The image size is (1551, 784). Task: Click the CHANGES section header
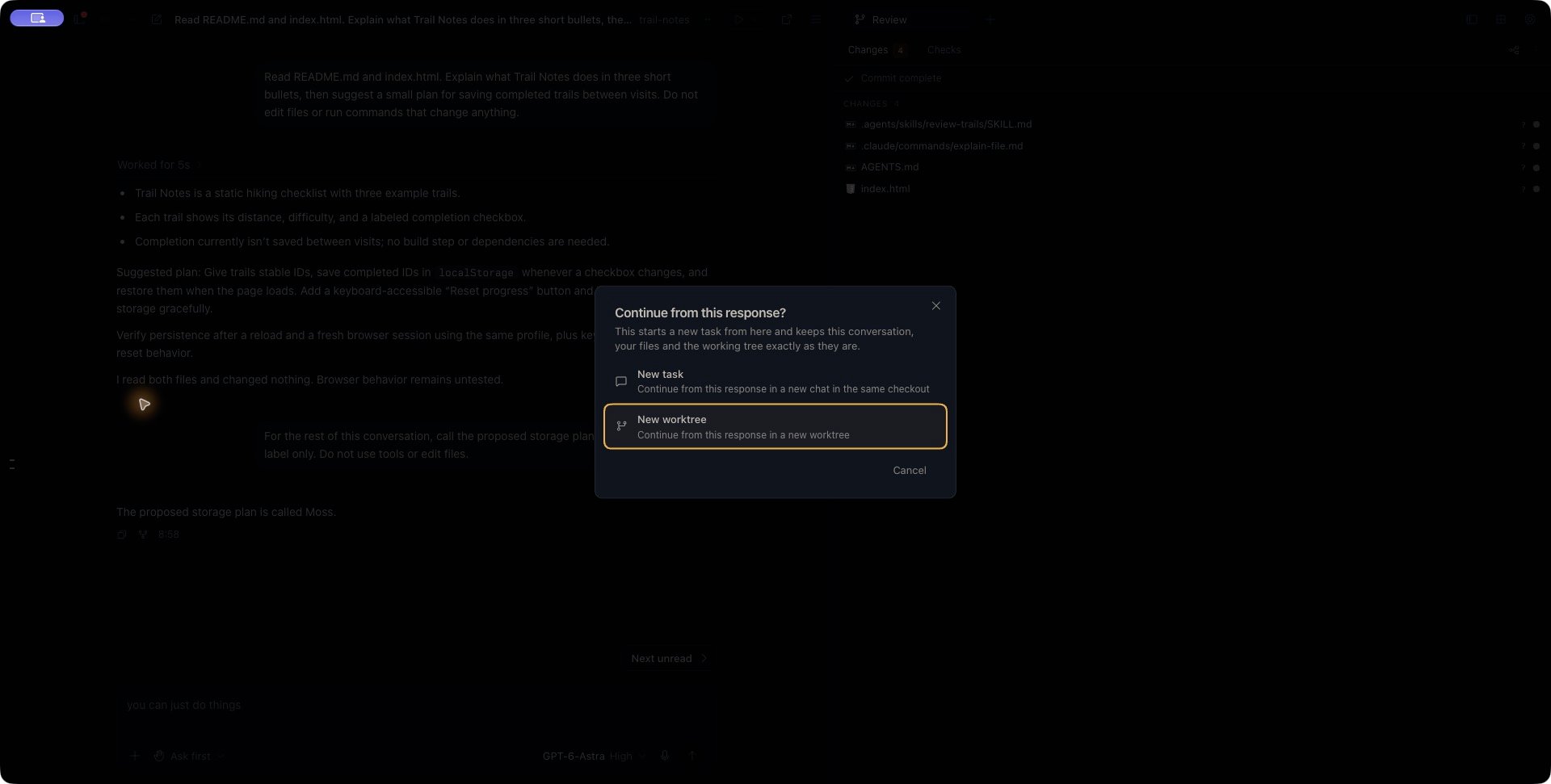tap(871, 104)
